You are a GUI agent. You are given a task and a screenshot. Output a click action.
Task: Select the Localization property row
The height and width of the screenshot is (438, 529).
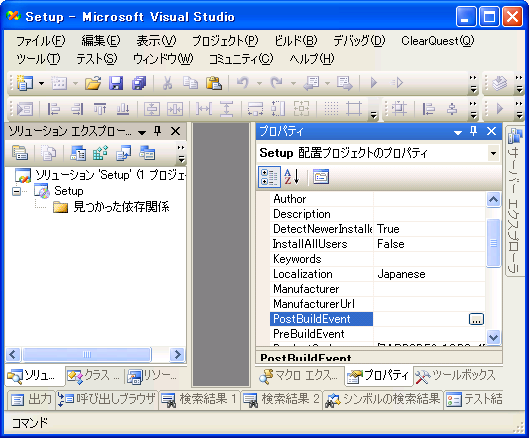pos(377,274)
